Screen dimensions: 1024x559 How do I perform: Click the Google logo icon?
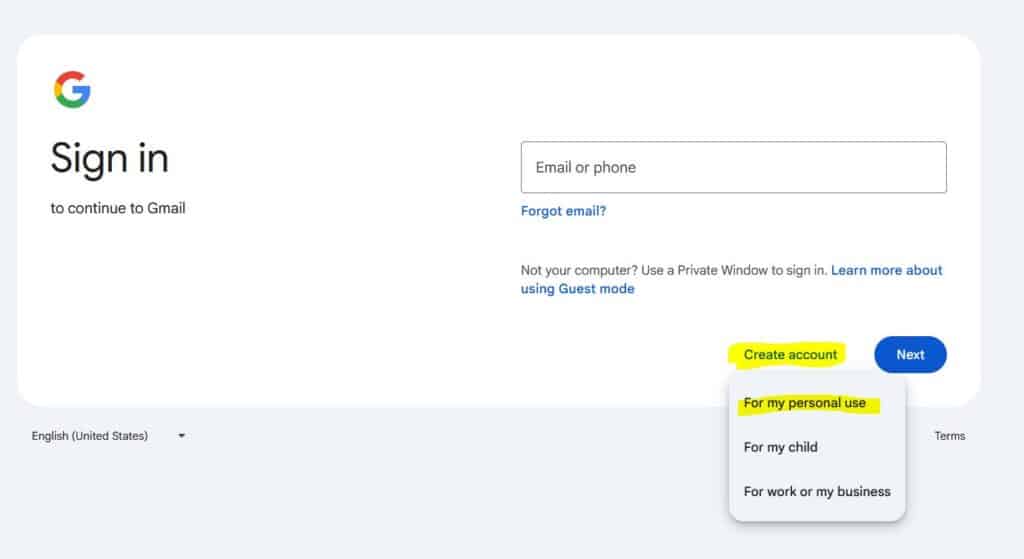(72, 90)
